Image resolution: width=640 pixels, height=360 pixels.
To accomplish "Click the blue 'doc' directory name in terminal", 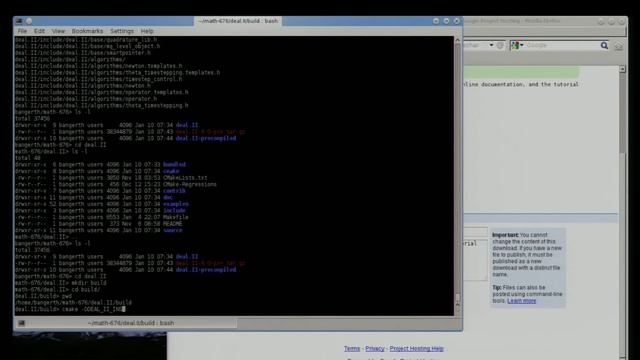I will tap(168, 198).
